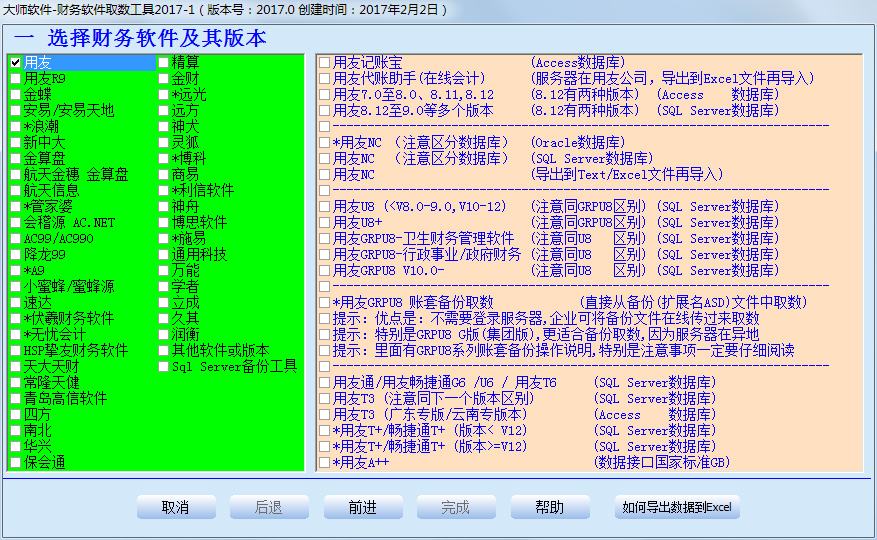Select the 万能 checkbox
The width and height of the screenshot is (877, 540).
click(163, 271)
